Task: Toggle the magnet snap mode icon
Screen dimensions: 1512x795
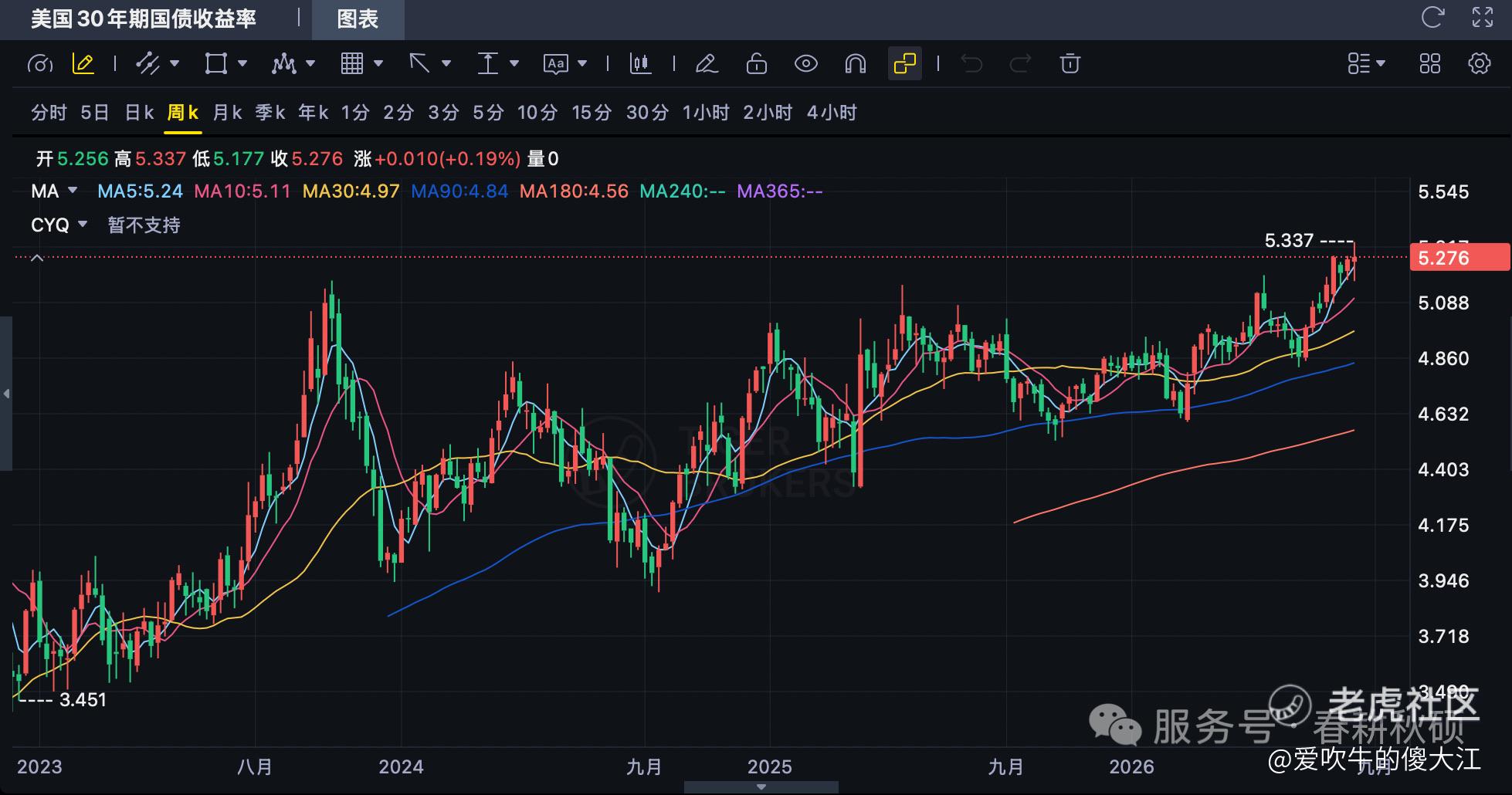Action: (x=856, y=64)
